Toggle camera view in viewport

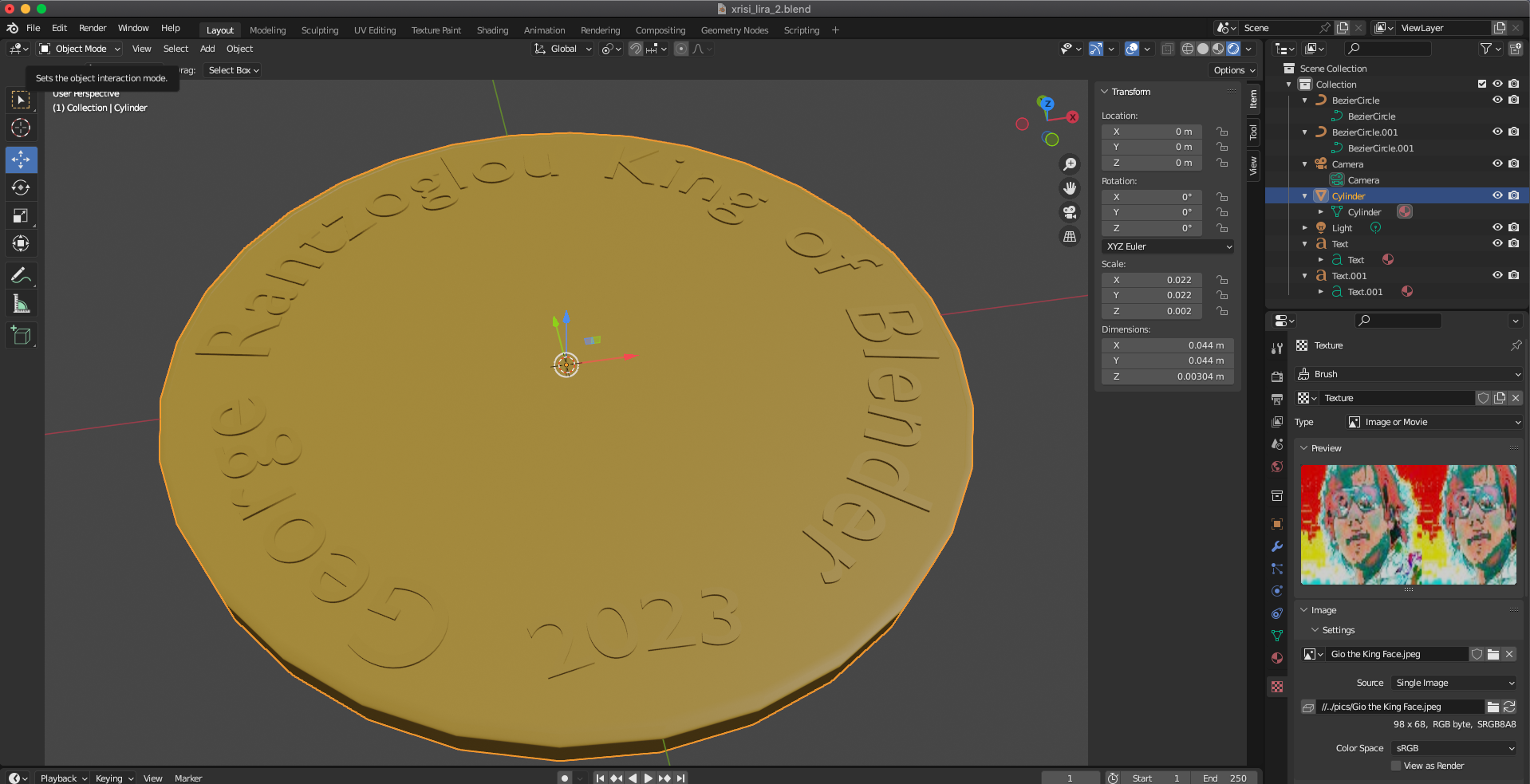click(x=1069, y=212)
